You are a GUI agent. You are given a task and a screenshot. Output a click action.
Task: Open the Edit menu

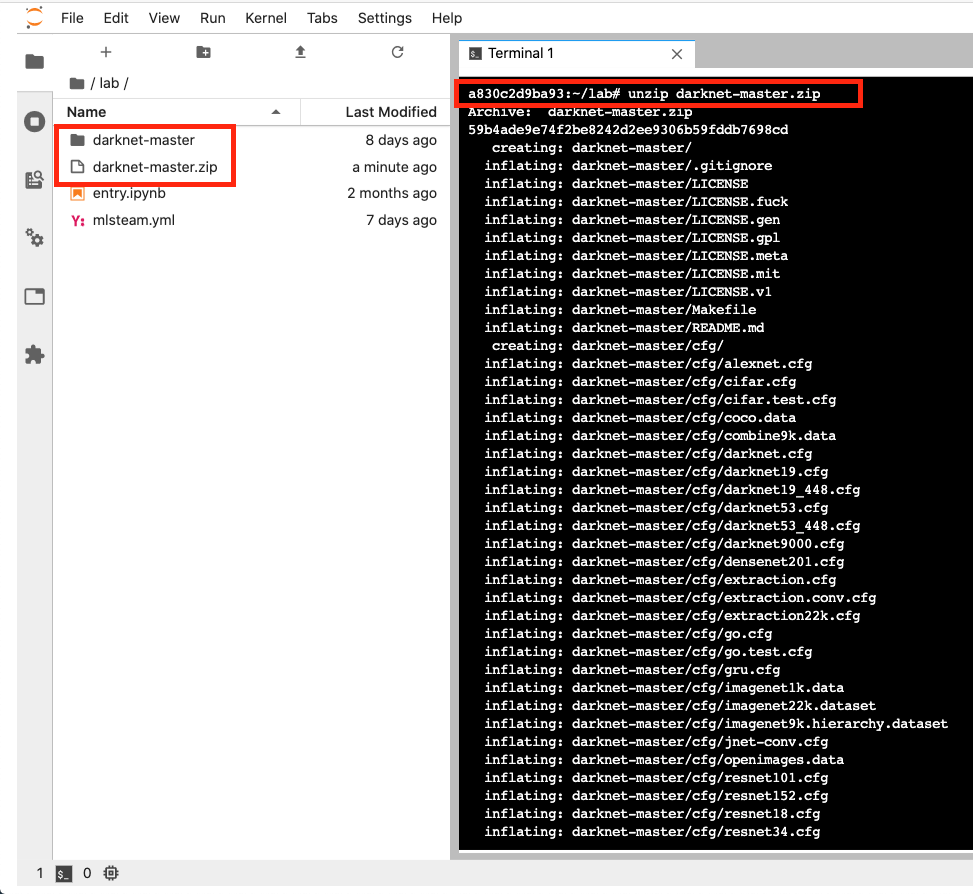116,18
